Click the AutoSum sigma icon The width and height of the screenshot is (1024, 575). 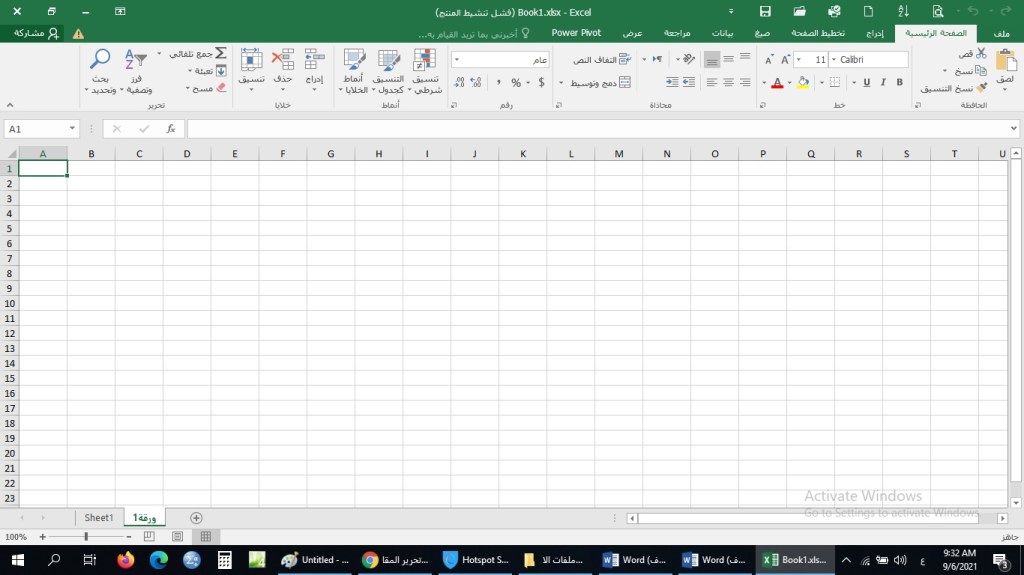[x=221, y=53]
